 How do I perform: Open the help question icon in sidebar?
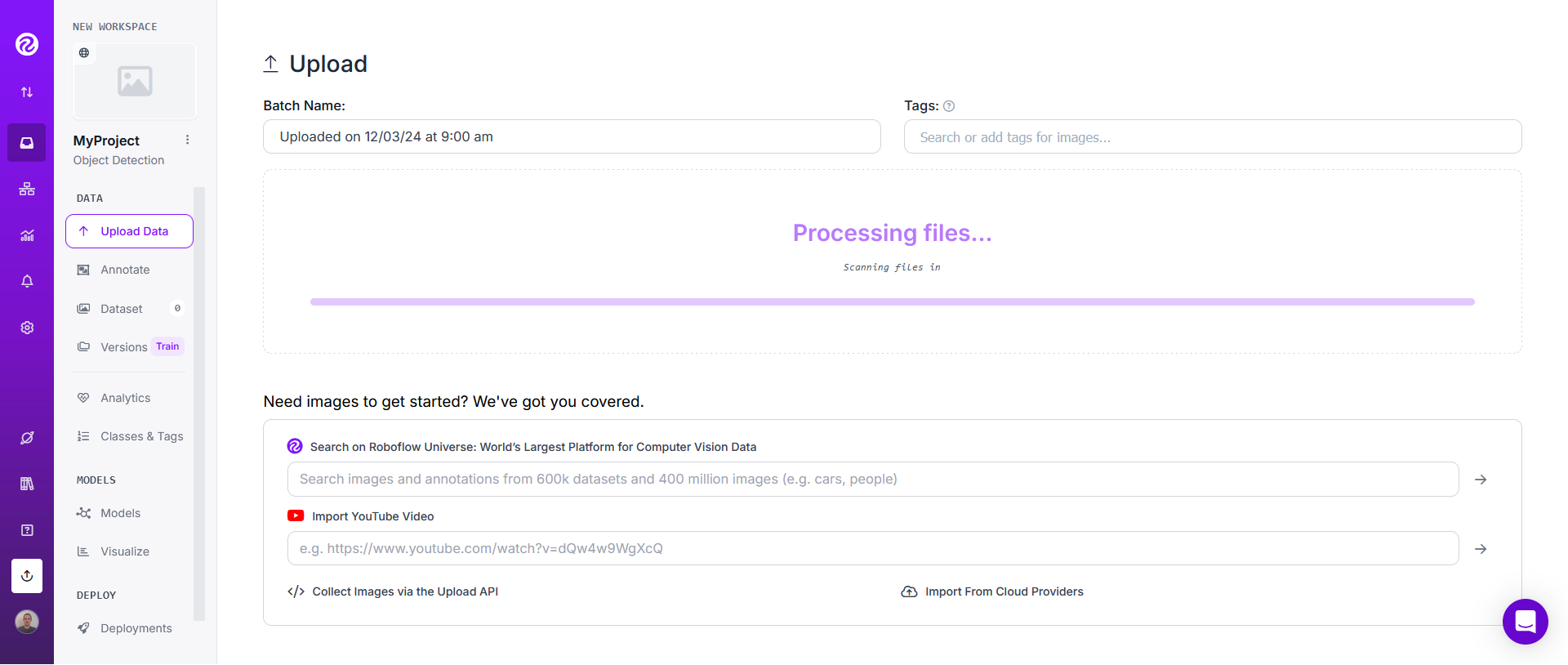point(27,530)
